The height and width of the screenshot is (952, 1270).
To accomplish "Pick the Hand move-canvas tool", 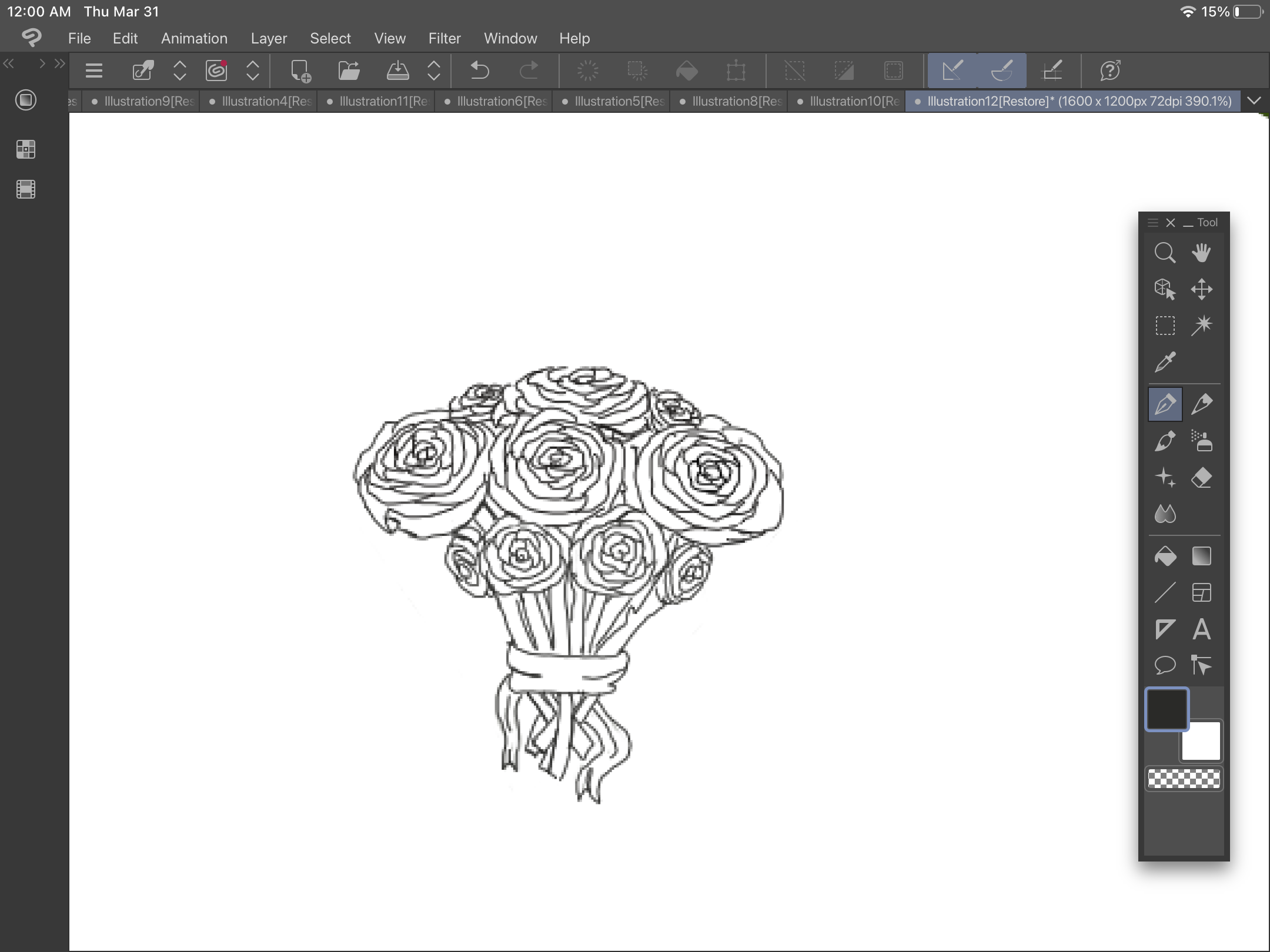I will point(1201,253).
